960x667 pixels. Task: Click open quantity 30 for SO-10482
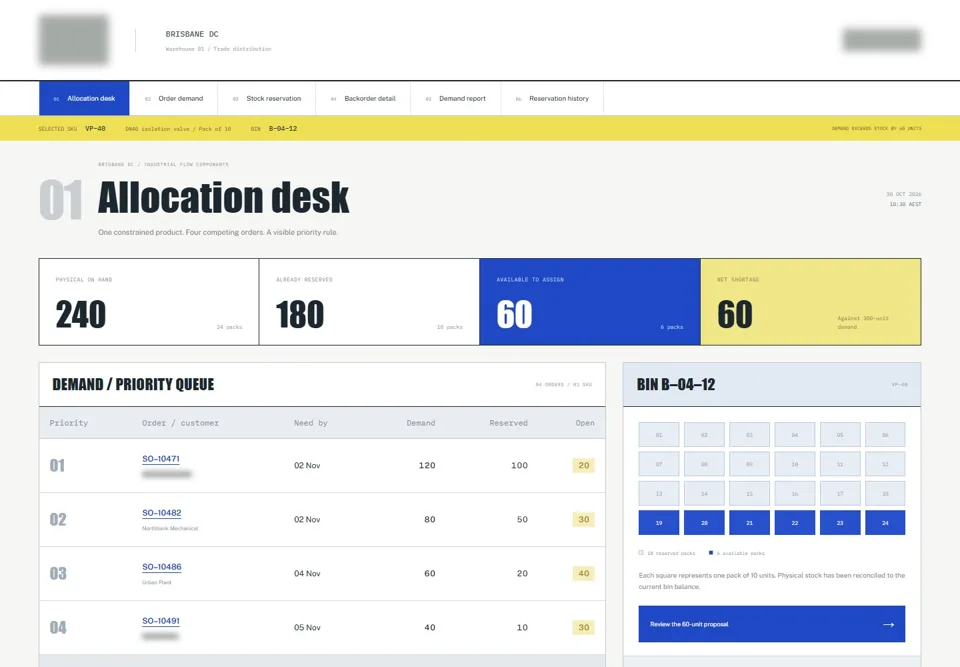pyautogui.click(x=583, y=519)
